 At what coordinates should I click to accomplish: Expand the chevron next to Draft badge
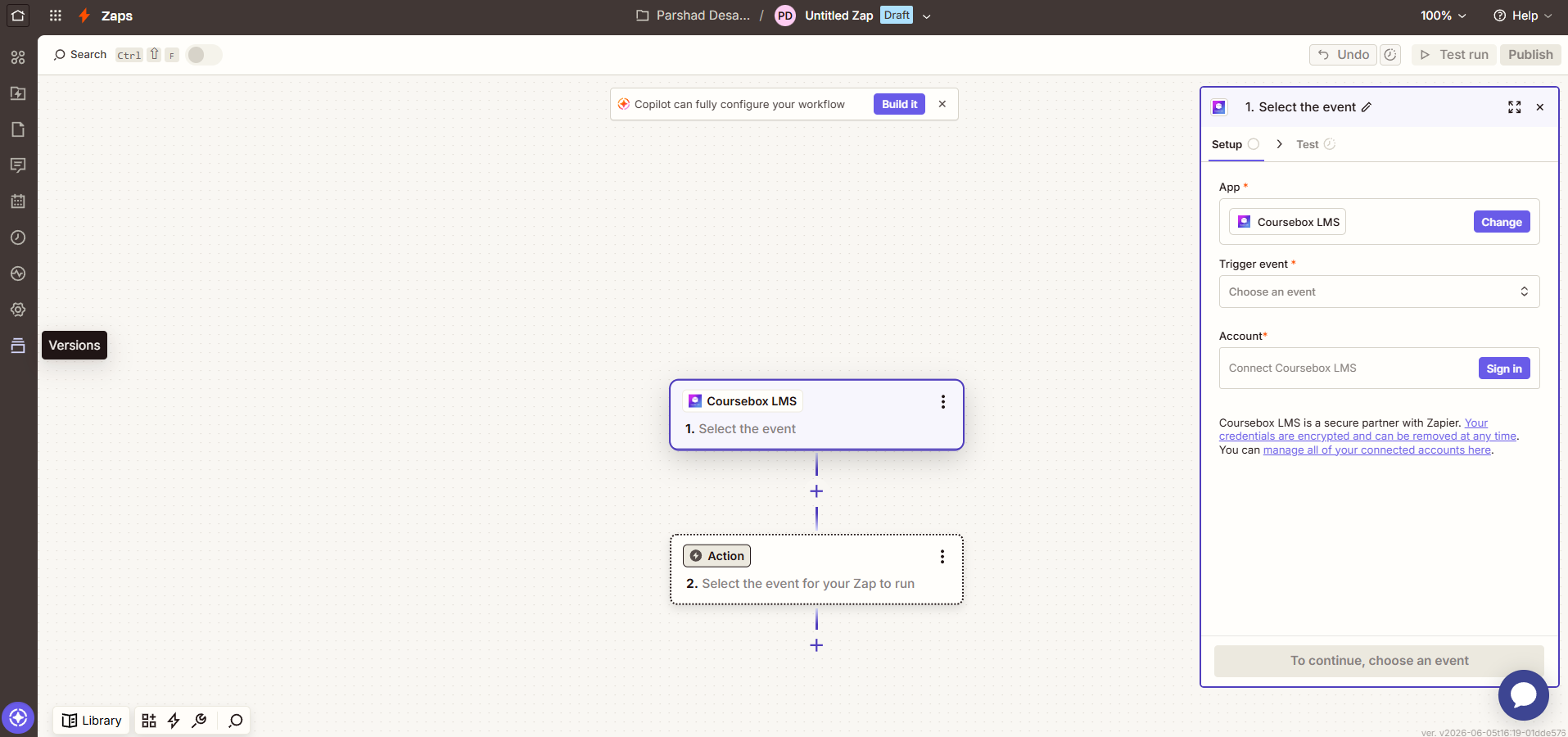click(x=927, y=16)
